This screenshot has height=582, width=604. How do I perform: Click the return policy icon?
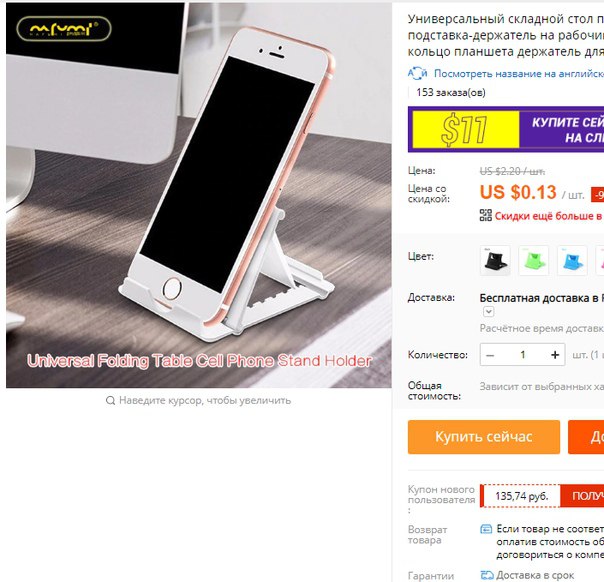tap(486, 529)
